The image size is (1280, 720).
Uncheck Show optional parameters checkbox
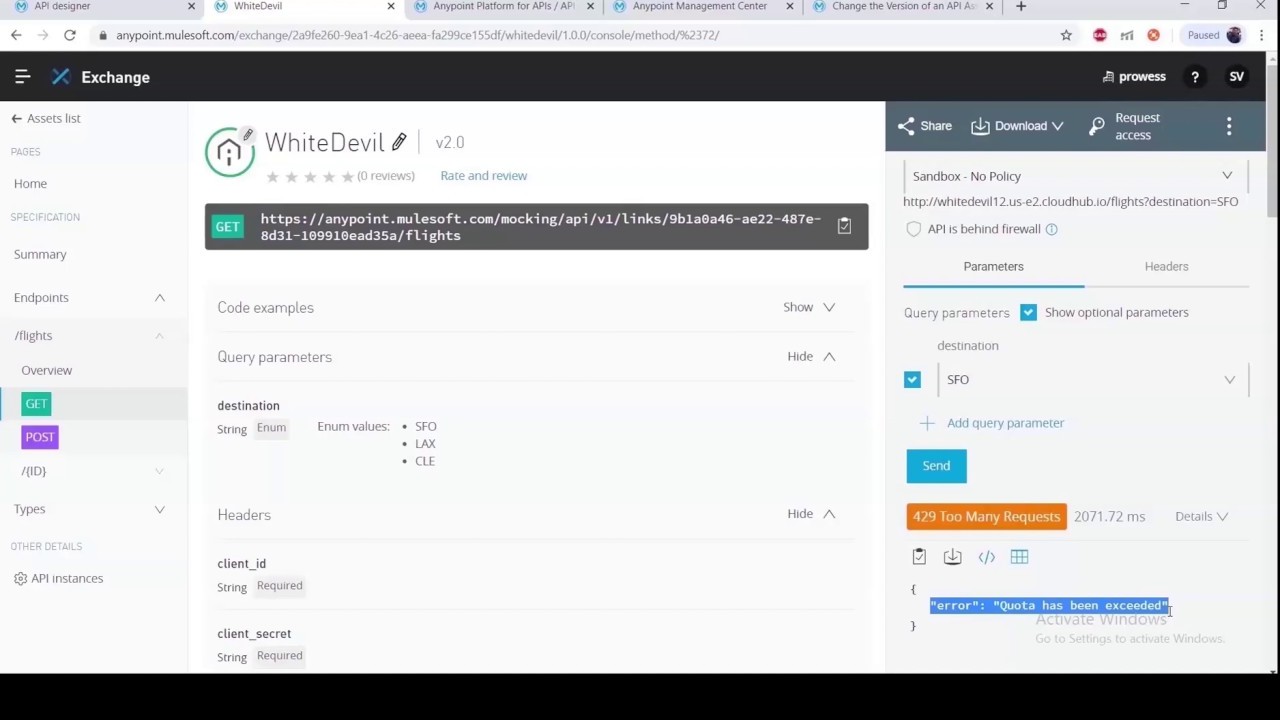1028,312
